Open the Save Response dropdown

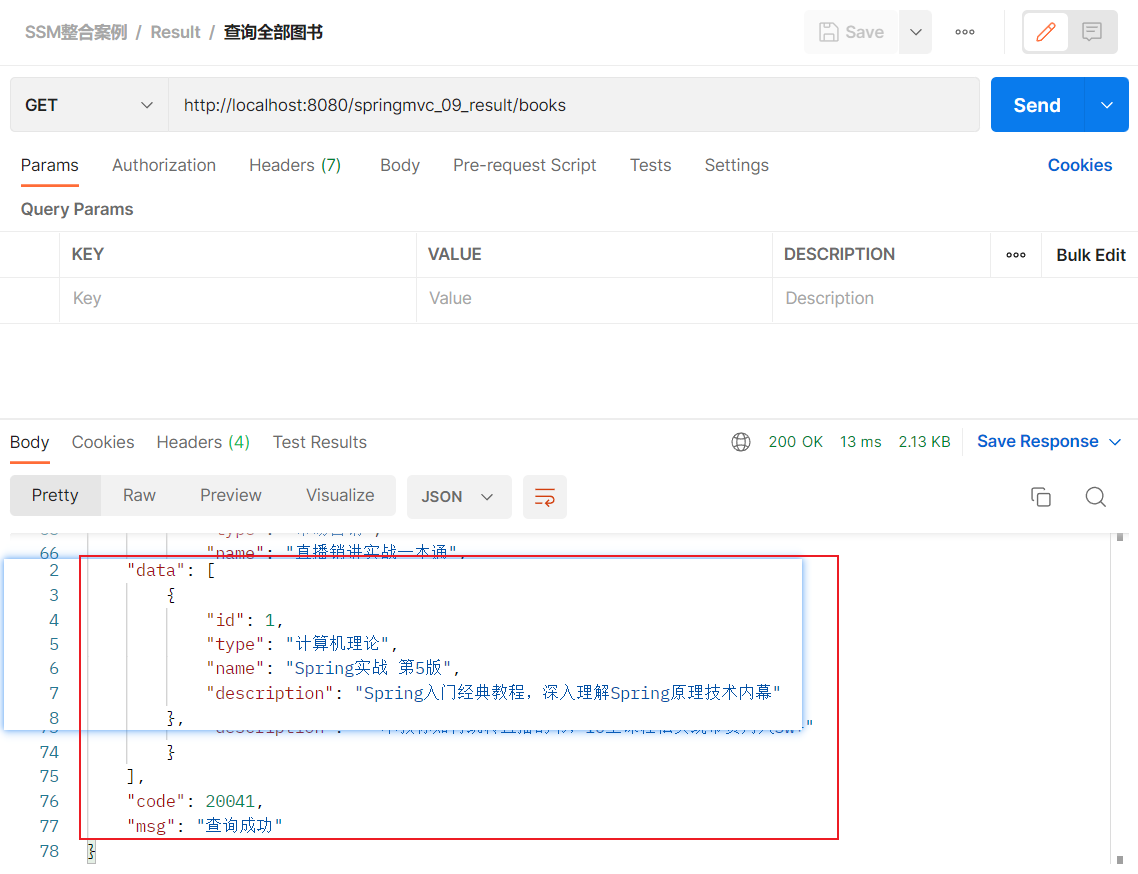click(x=1049, y=441)
